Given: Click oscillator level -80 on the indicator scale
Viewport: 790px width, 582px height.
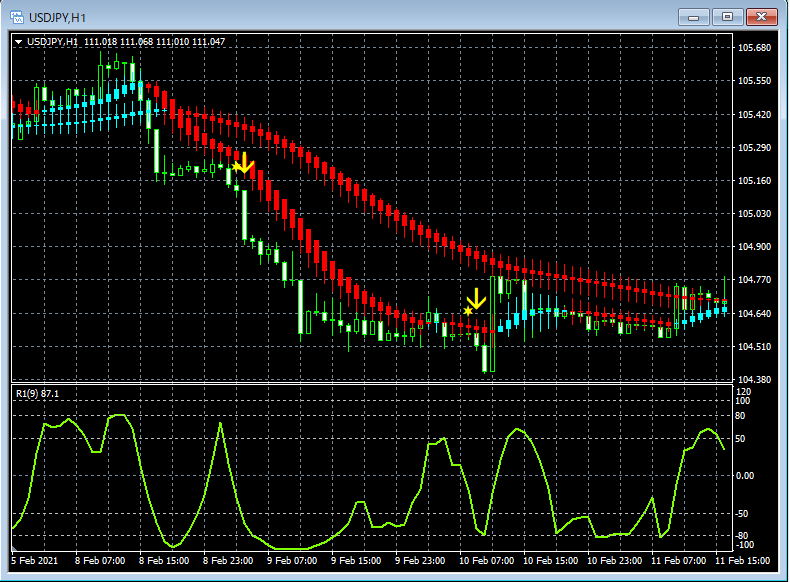Looking at the screenshot, I should (742, 536).
